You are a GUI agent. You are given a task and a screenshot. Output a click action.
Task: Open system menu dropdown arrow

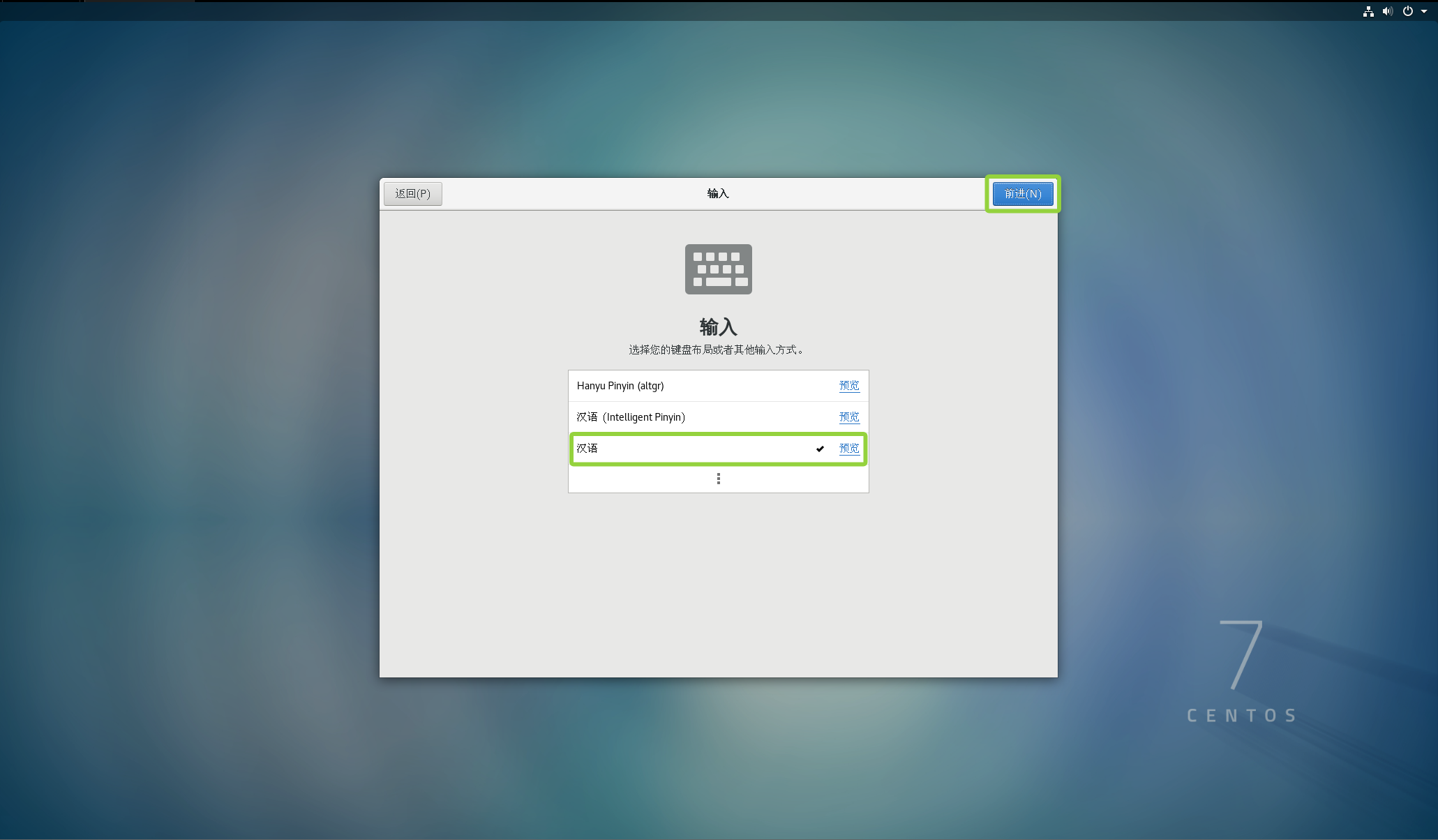(1424, 11)
